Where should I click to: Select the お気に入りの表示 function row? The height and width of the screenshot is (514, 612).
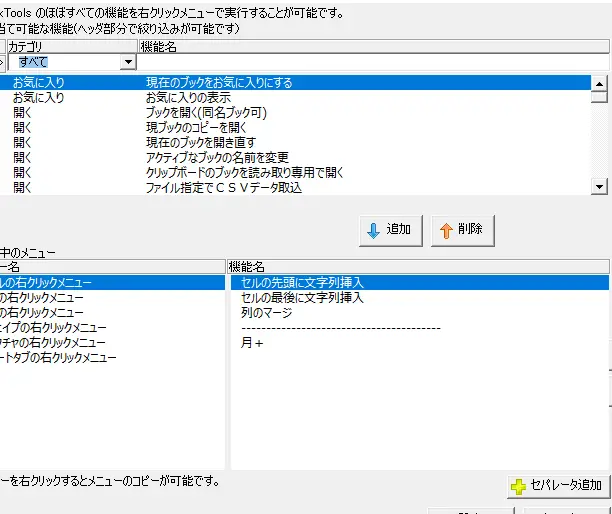click(x=188, y=98)
